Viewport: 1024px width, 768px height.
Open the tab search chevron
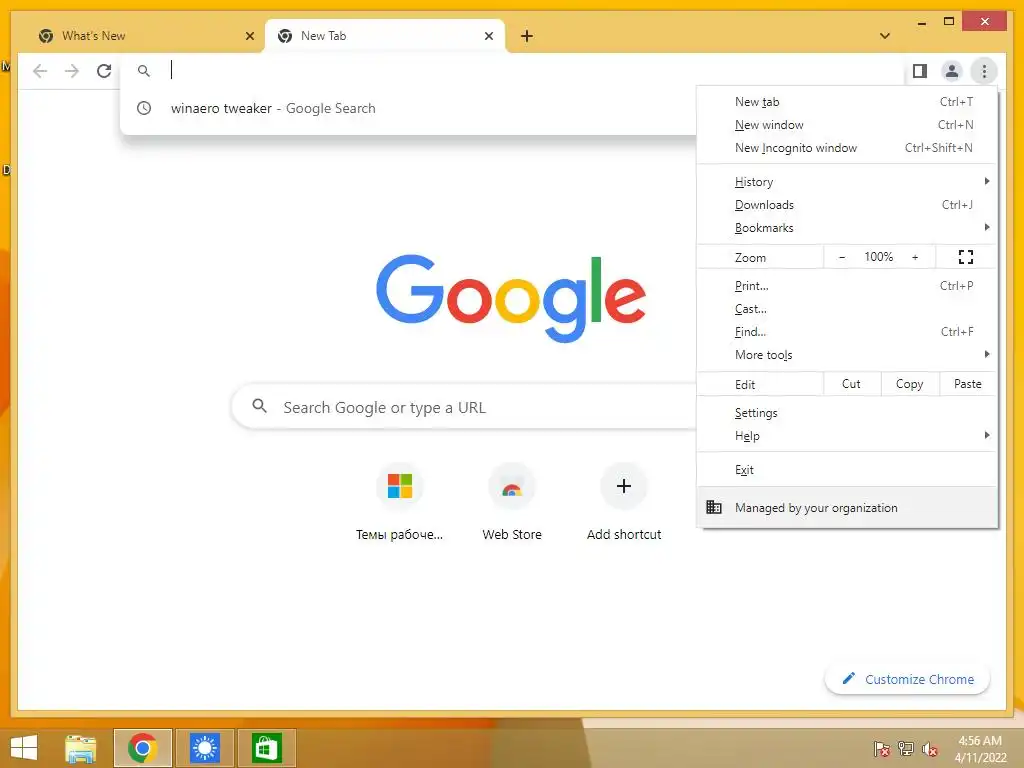point(885,36)
